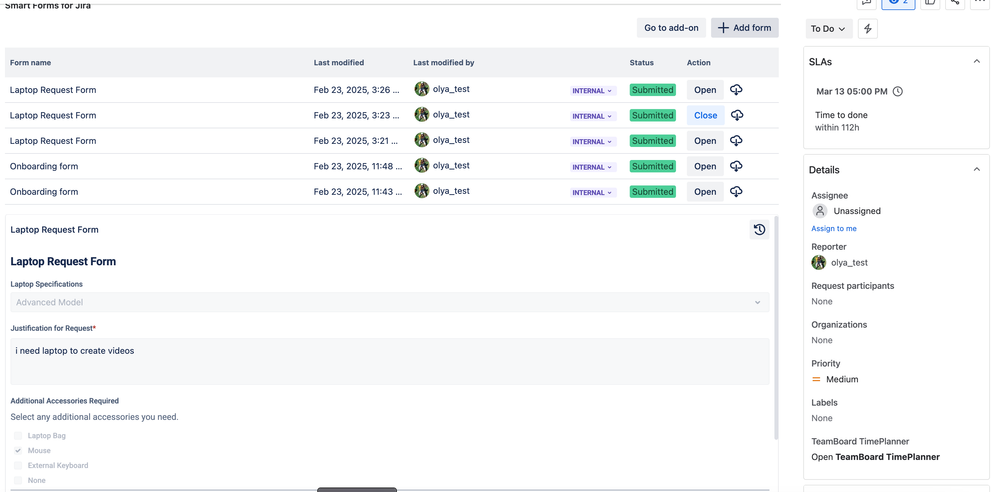The width and height of the screenshot is (998, 492).
Task: Click the Request participants 'None' value
Action: click(x=822, y=302)
